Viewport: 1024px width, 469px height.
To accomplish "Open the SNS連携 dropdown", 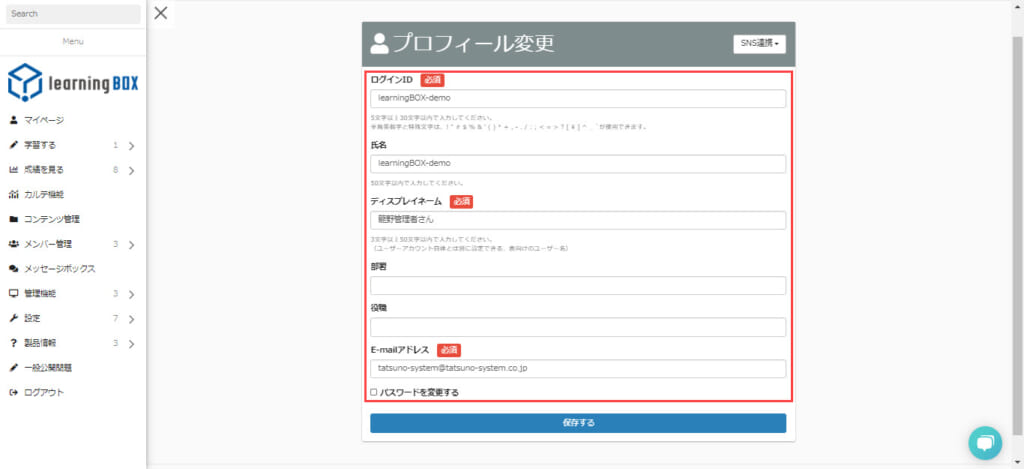I will coord(760,44).
